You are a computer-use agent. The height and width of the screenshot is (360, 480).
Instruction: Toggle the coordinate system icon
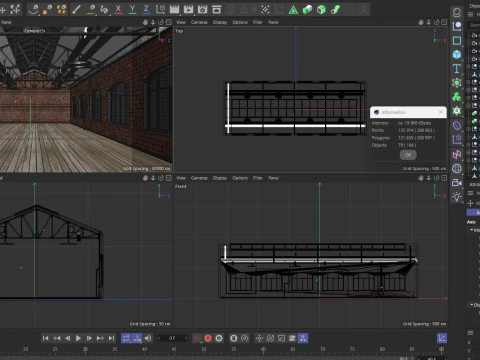[160, 9]
